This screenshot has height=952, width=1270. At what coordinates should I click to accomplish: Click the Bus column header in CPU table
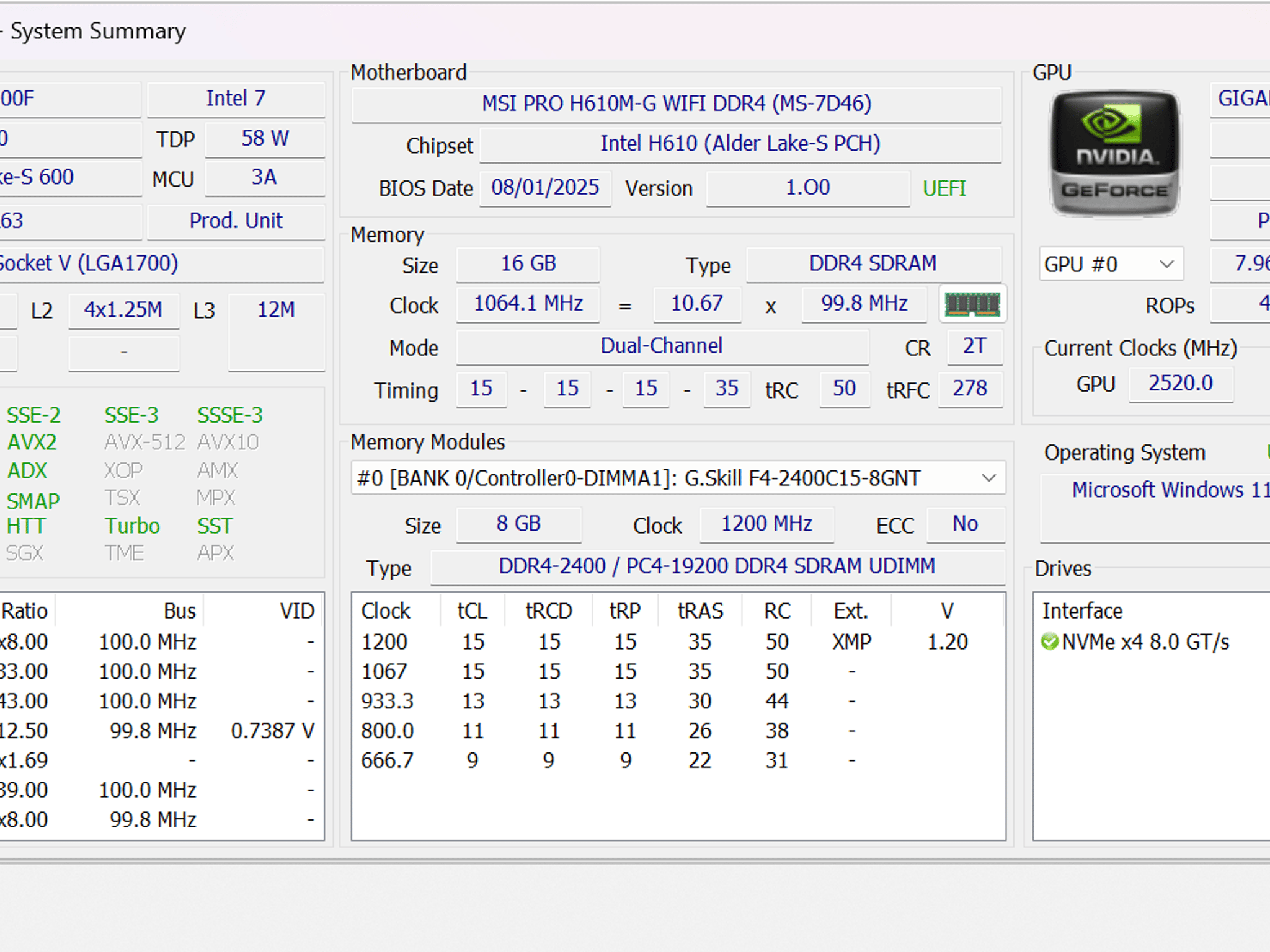click(130, 611)
